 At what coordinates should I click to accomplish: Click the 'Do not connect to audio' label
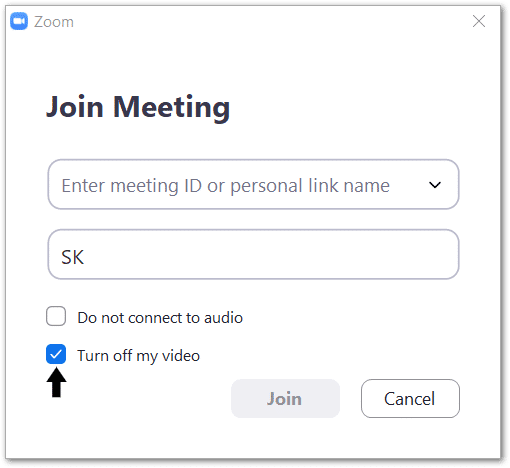160,318
